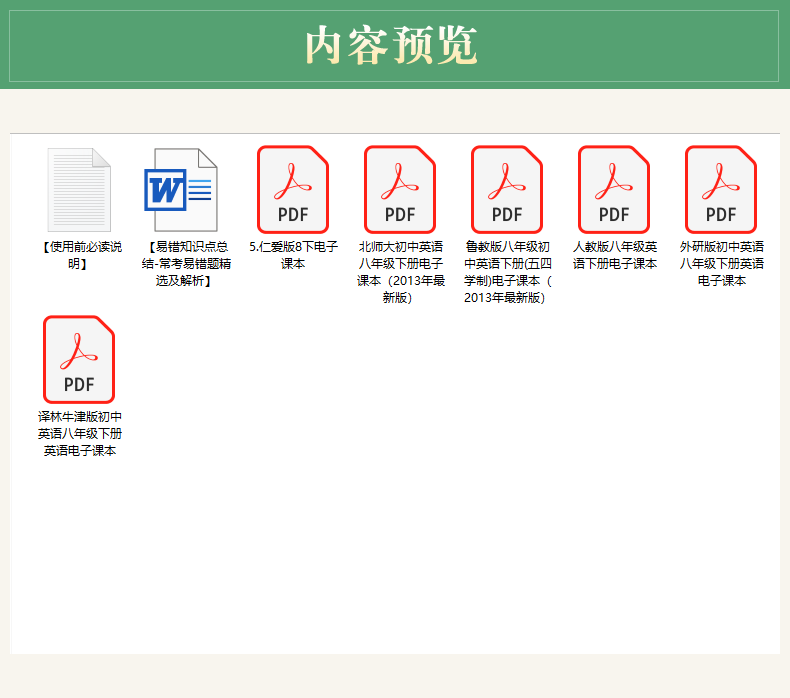The image size is (790, 698).
Task: Select the label 鲁教版八年级初中英语下册(五四学制)电子课本
Action: tap(507, 272)
